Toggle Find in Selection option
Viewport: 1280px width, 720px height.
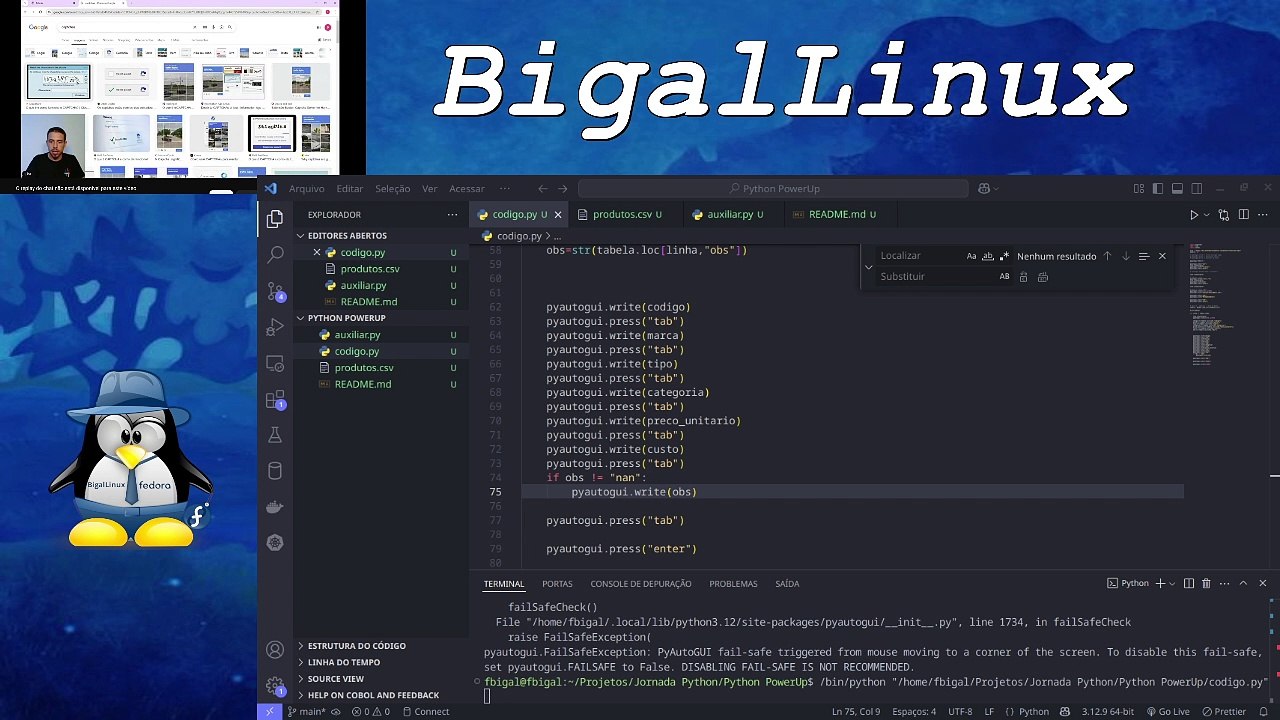pos(1144,256)
